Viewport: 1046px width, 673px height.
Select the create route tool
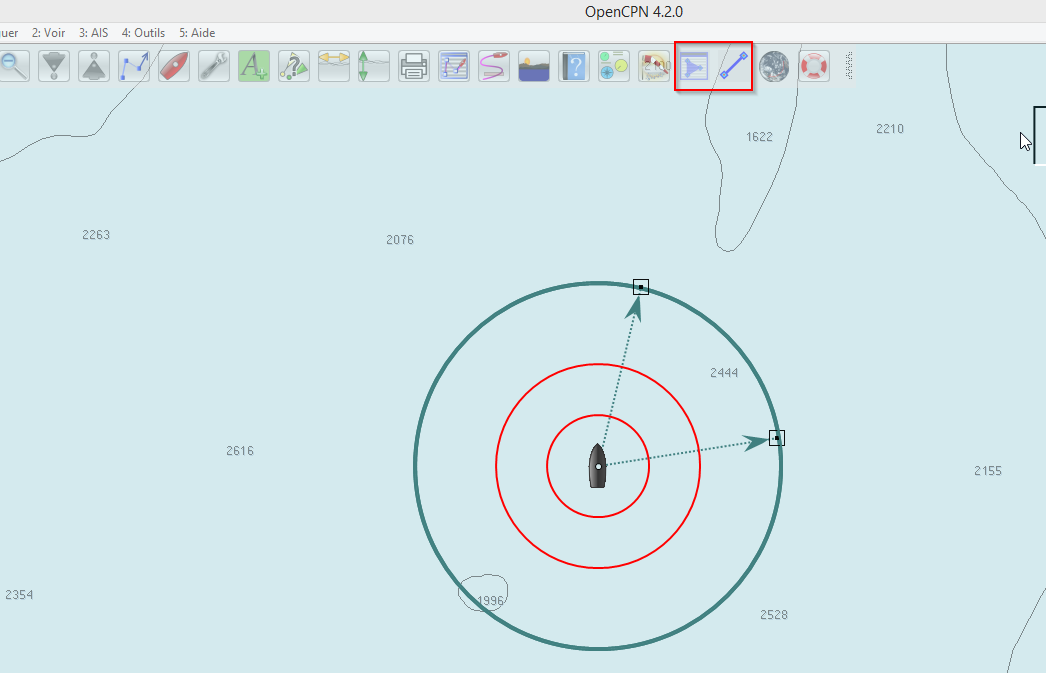click(134, 67)
